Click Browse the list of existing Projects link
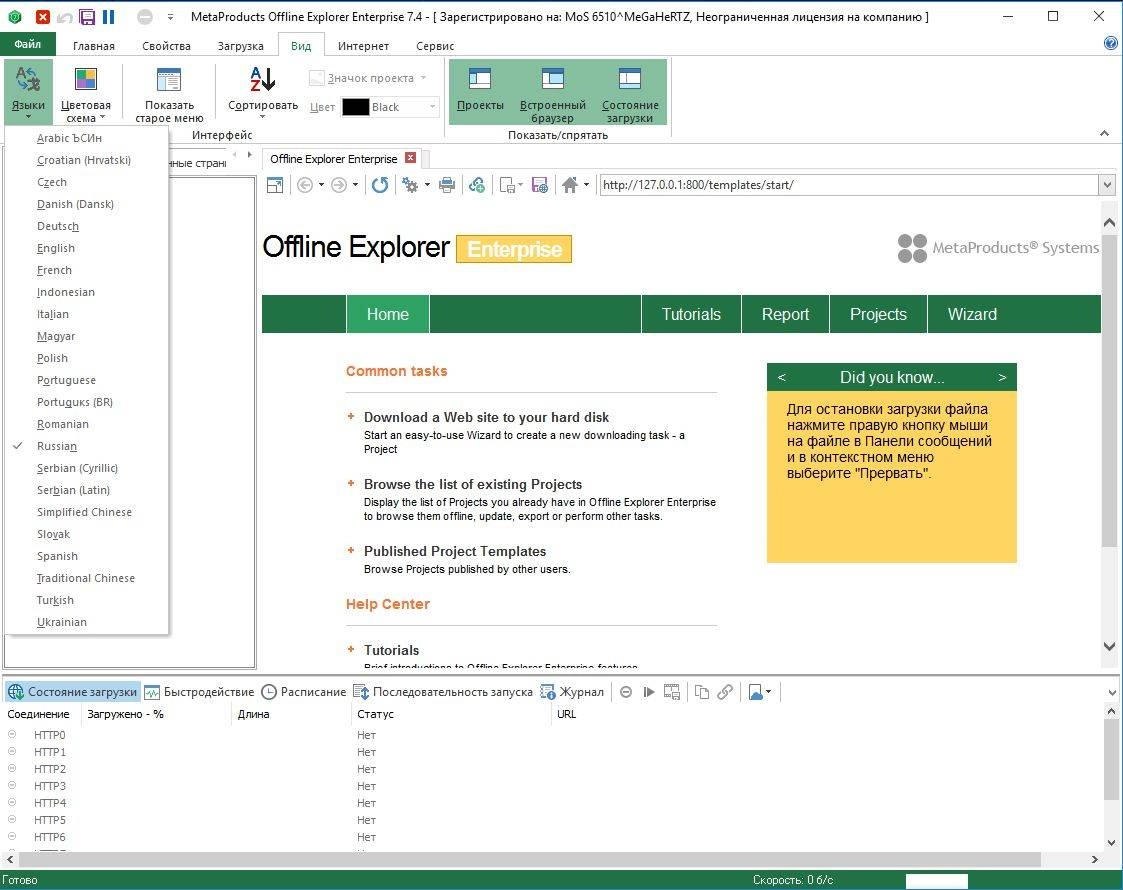 [473, 485]
